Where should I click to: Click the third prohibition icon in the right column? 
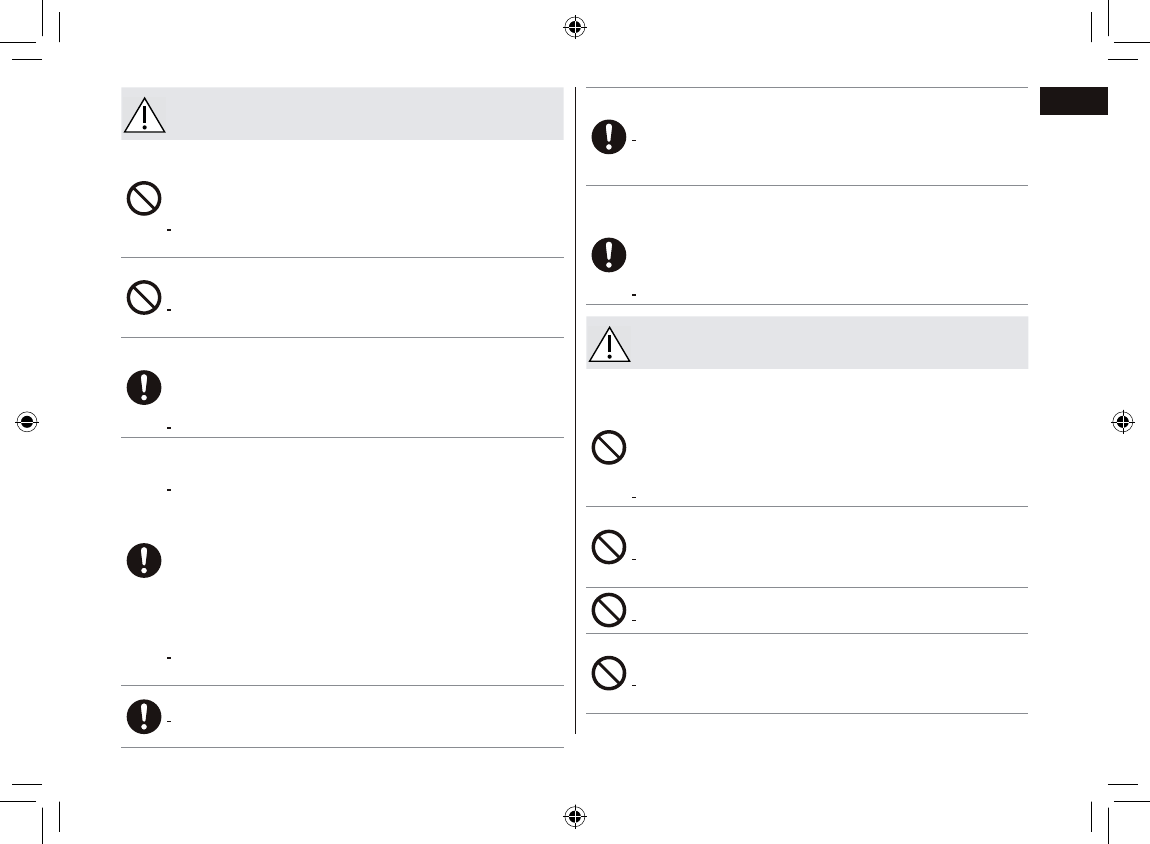tap(609, 609)
